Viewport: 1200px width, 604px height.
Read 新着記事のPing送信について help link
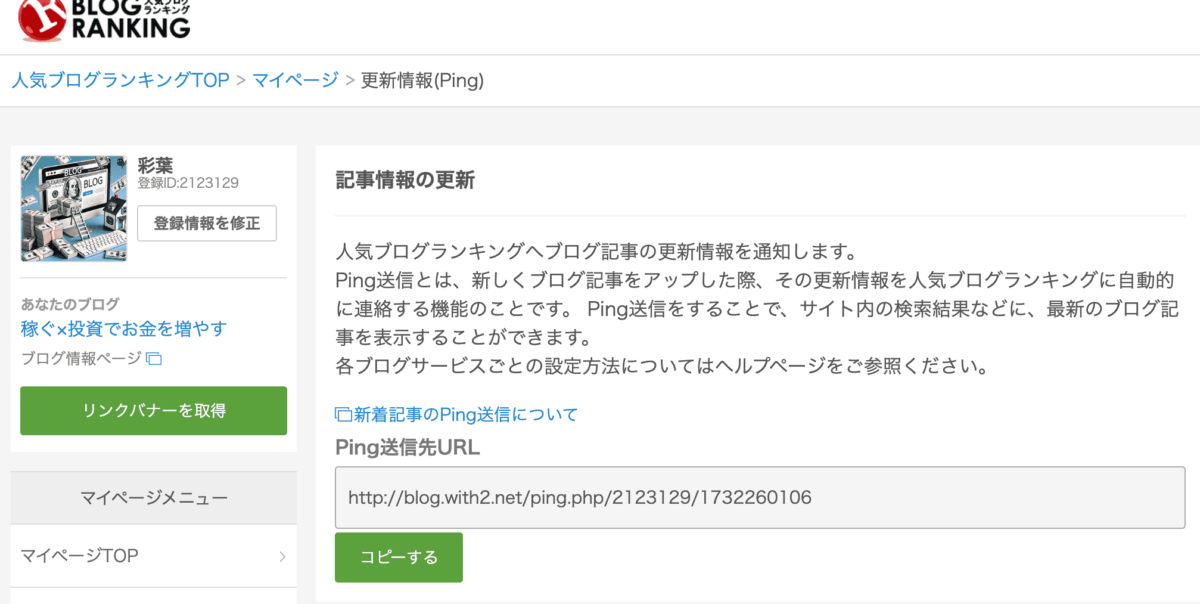pos(466,414)
